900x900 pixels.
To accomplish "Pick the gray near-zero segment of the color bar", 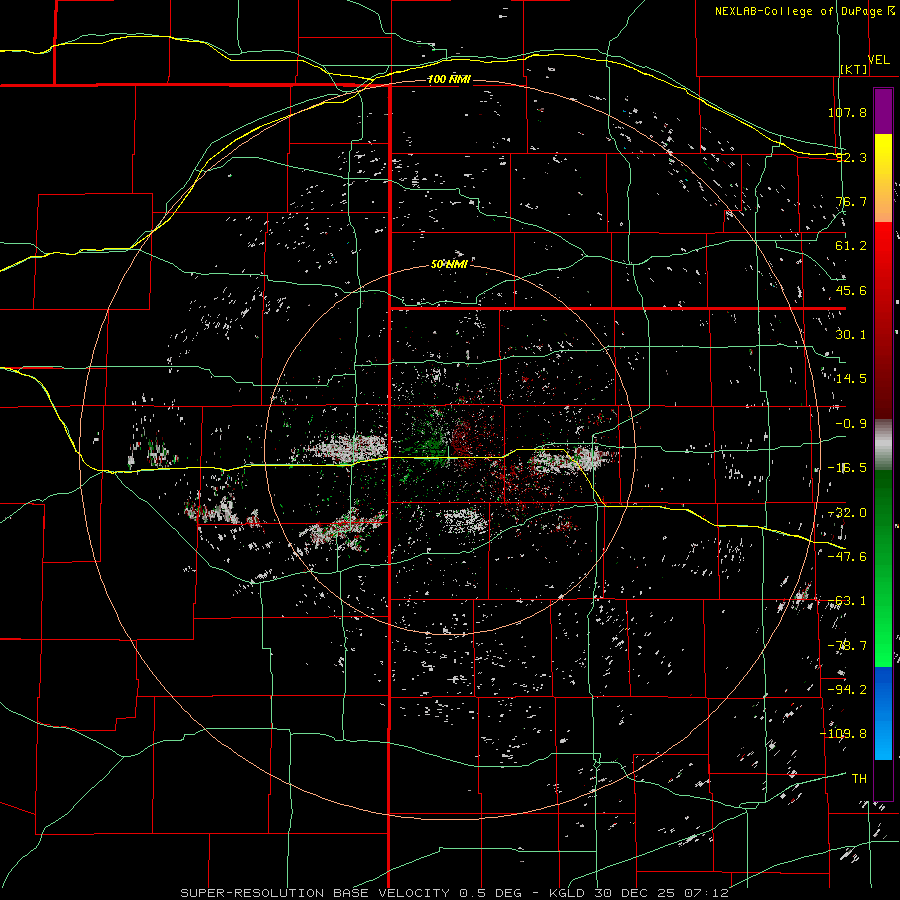I will tap(883, 445).
